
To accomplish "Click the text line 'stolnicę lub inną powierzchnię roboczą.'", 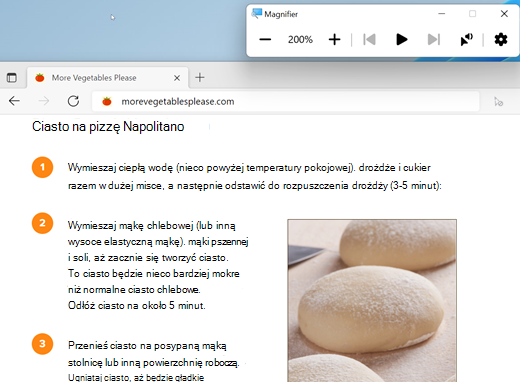I will click(x=154, y=362).
